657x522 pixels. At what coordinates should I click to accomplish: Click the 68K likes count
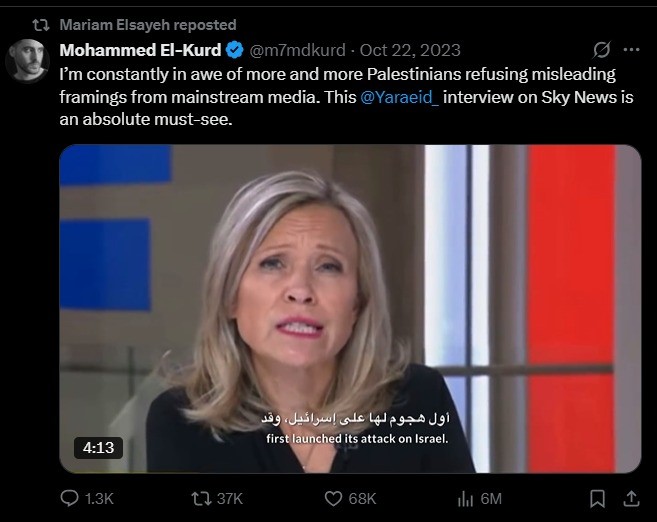(x=362, y=499)
